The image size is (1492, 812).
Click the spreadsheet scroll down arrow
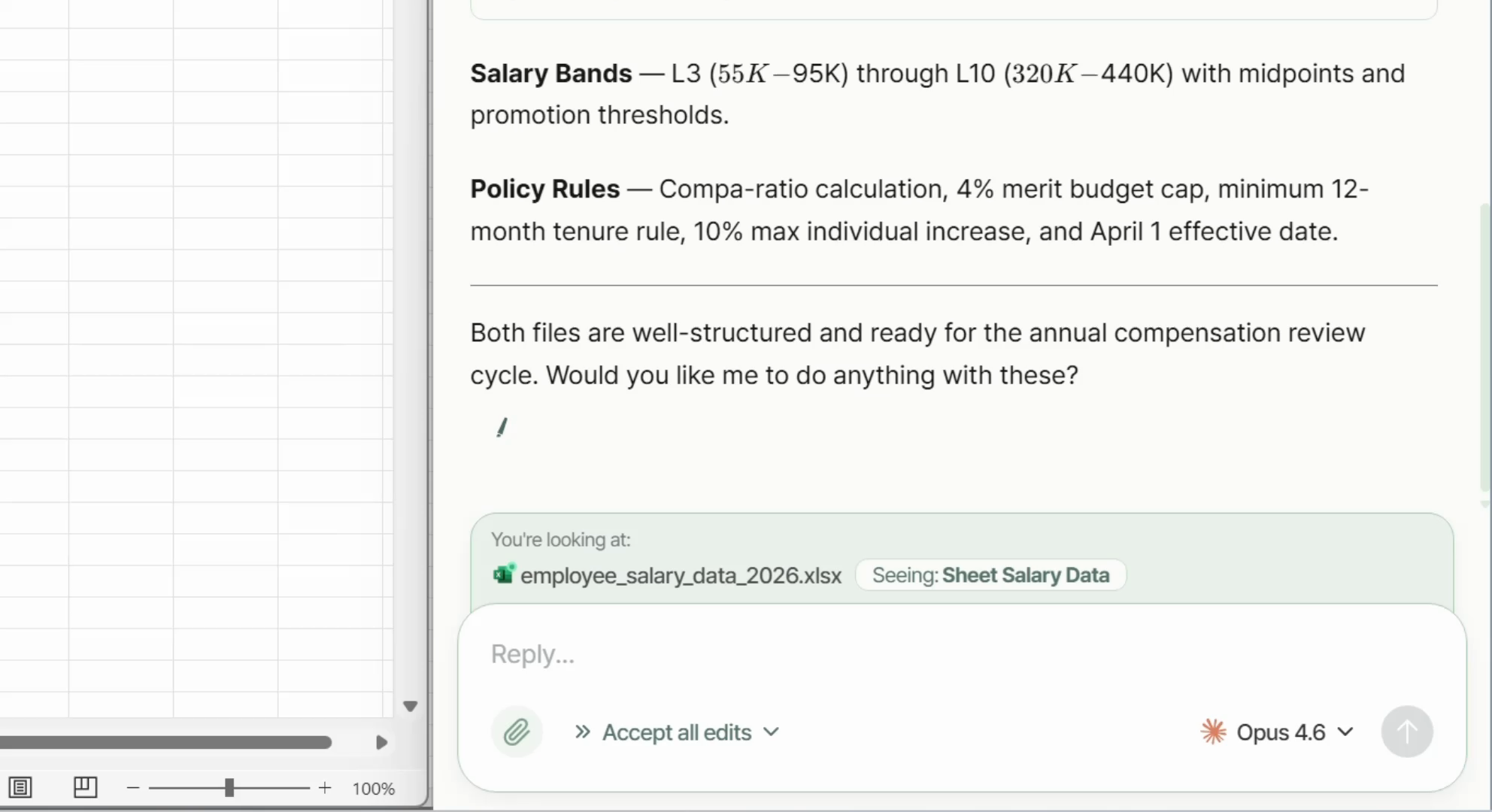coord(410,706)
